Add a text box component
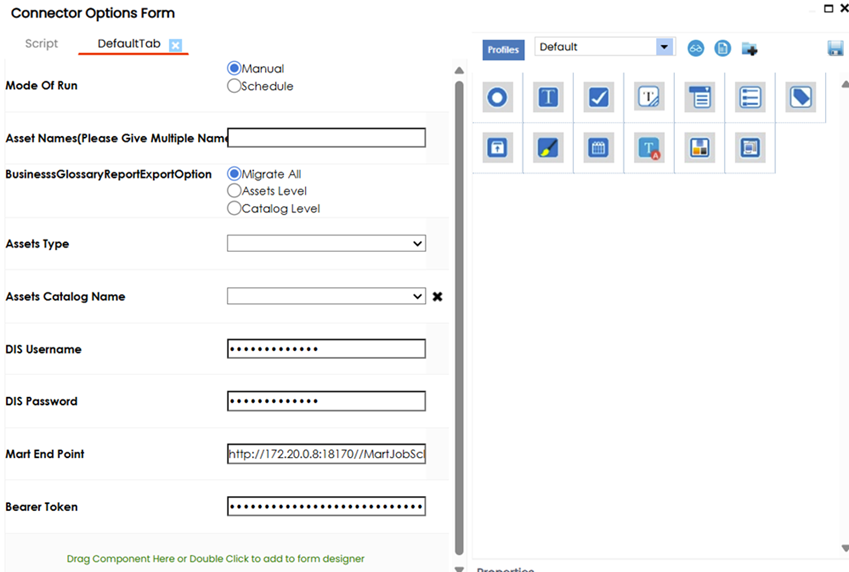Viewport: 849px width, 572px height. point(548,97)
